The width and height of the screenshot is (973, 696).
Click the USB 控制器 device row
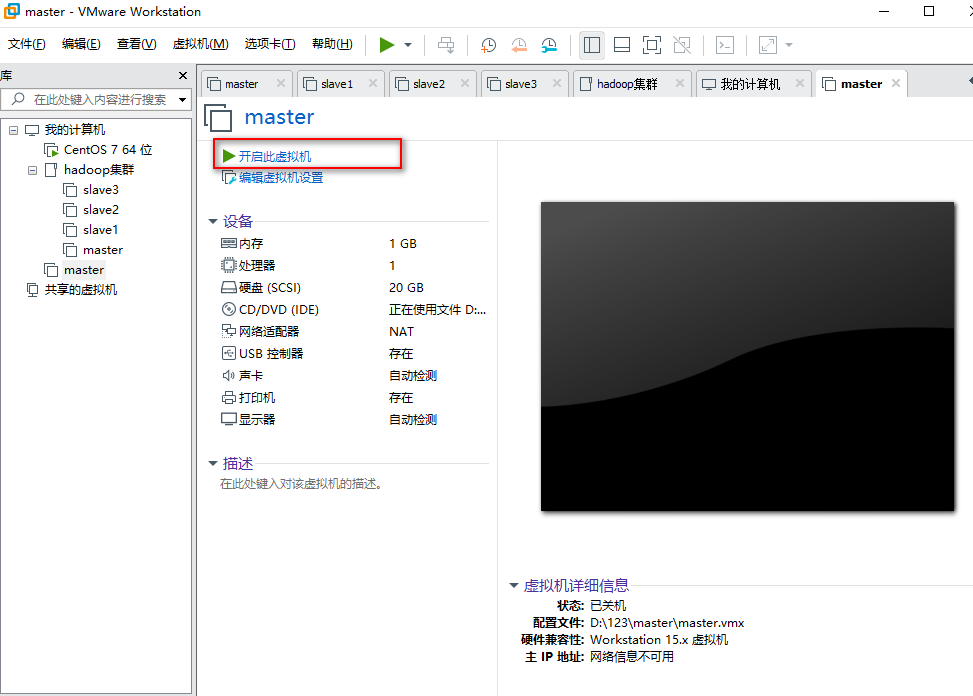(x=354, y=354)
